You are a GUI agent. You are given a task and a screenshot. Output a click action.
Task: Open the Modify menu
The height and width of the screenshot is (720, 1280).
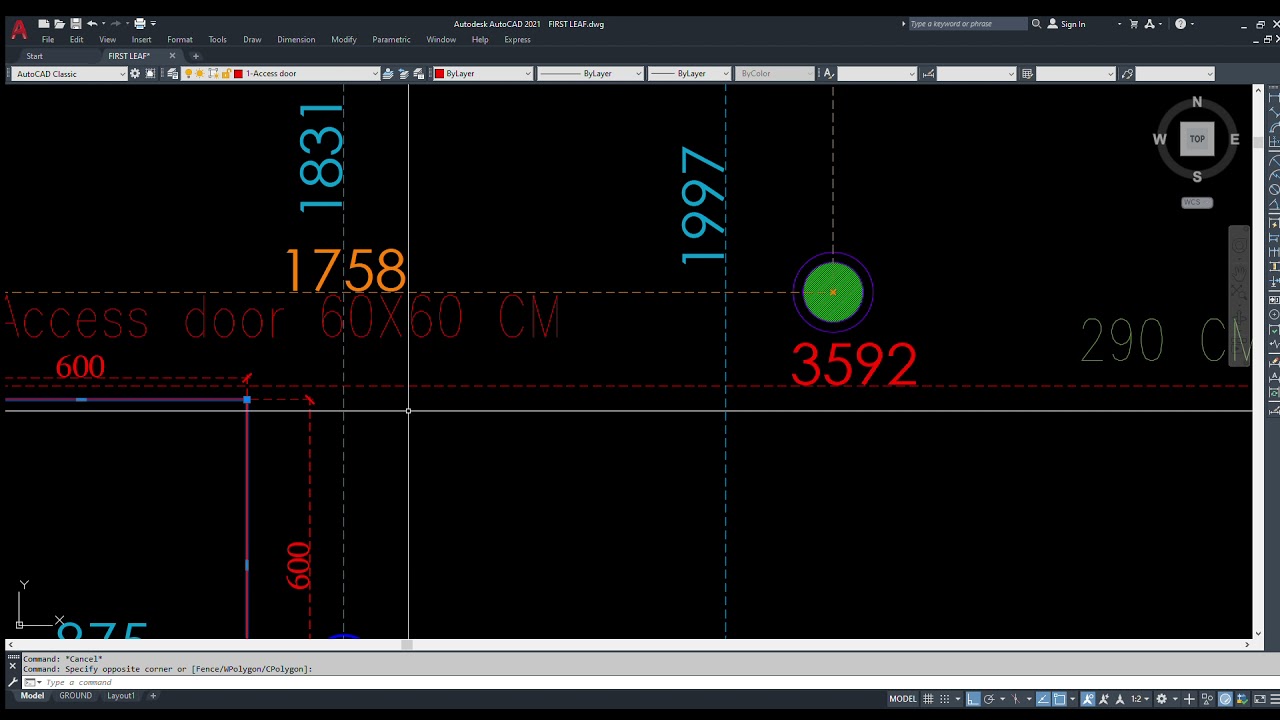pos(344,40)
